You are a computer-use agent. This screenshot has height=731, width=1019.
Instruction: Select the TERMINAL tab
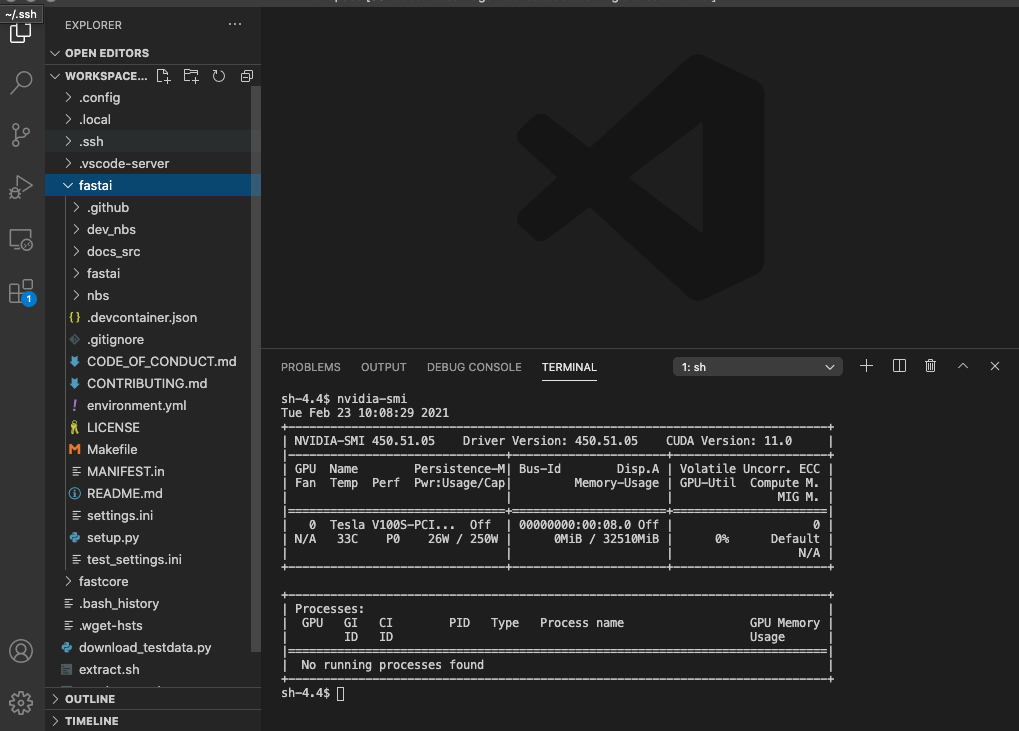[569, 367]
